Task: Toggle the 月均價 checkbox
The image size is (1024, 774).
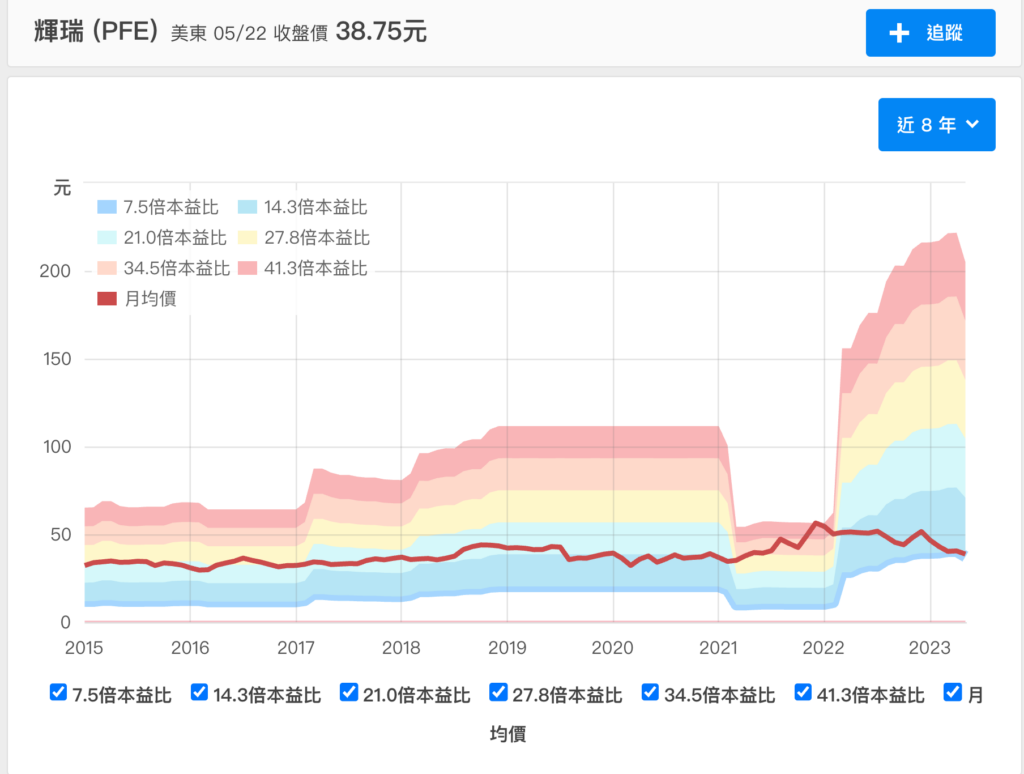Action: point(951,691)
